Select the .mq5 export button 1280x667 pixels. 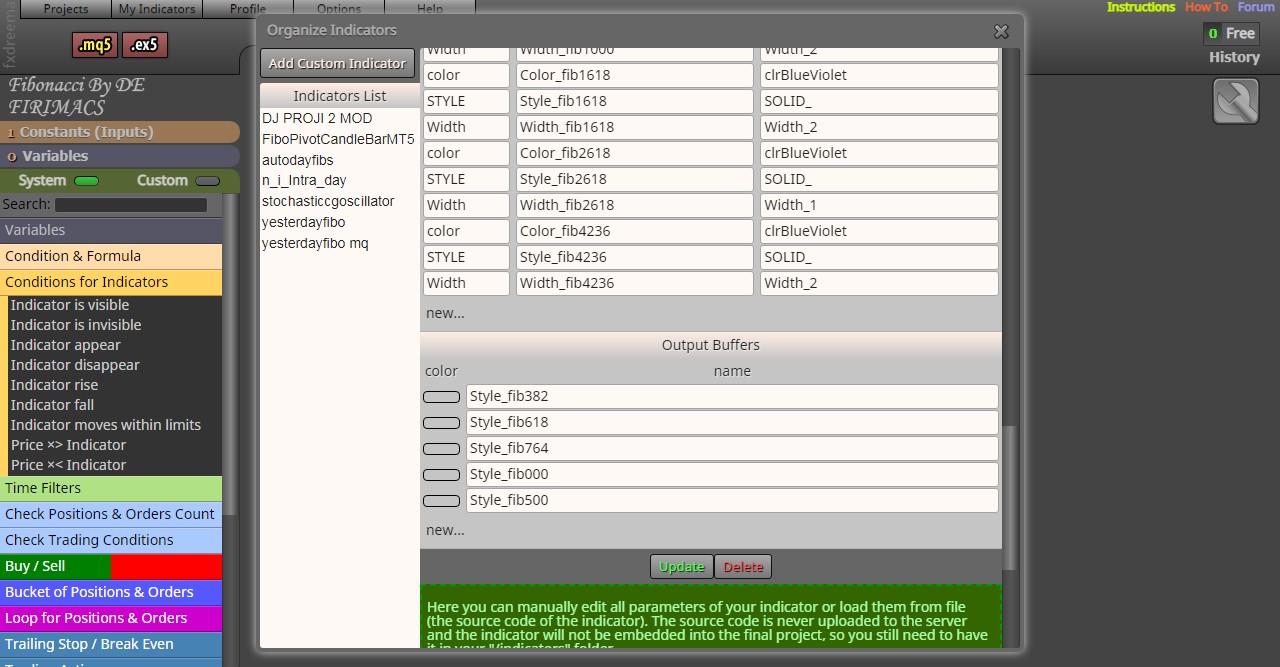pyautogui.click(x=95, y=45)
